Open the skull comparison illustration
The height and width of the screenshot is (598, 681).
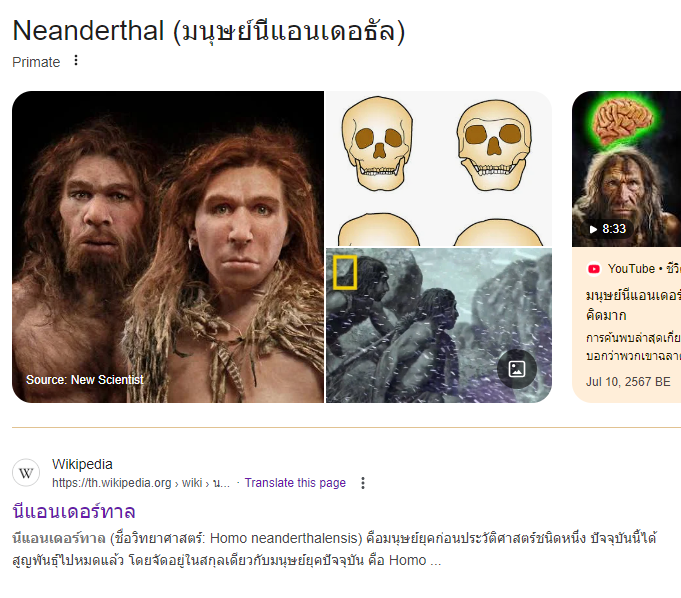(x=439, y=168)
